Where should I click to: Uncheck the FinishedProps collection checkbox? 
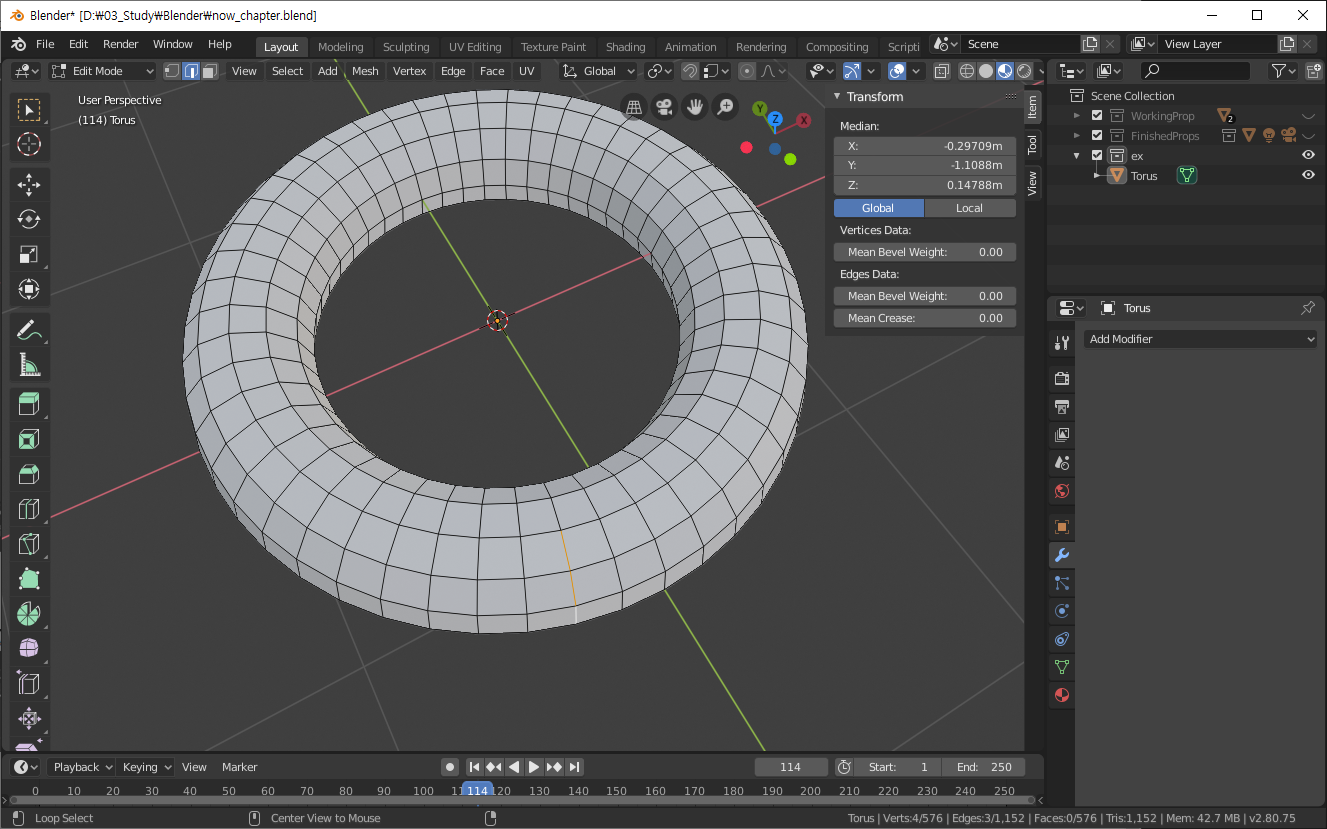pyautogui.click(x=1097, y=136)
